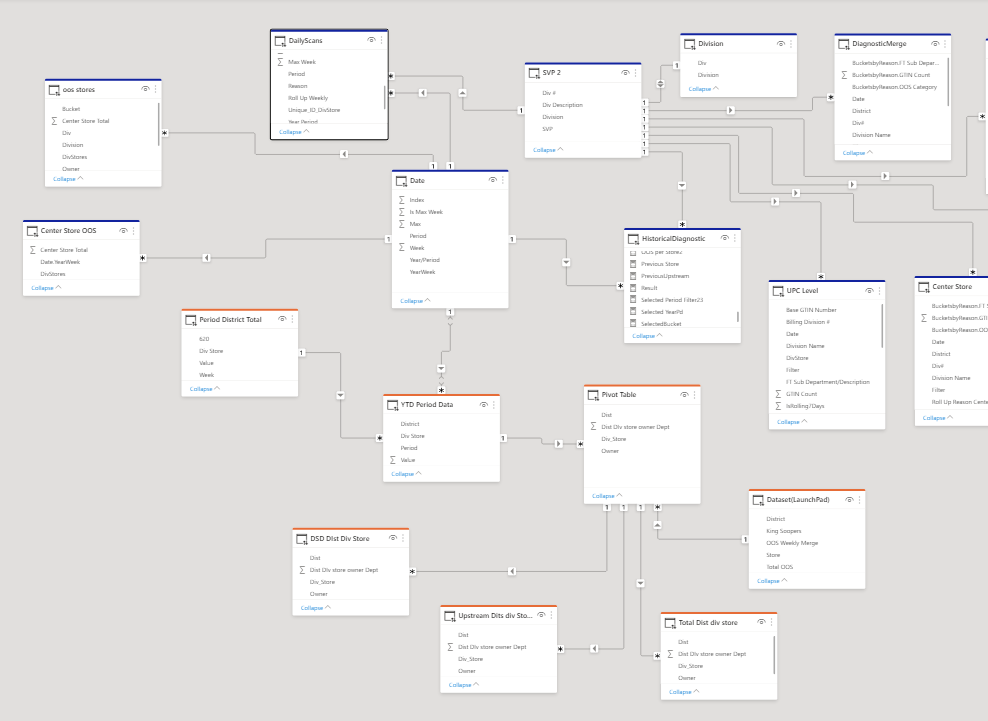The width and height of the screenshot is (988, 721).
Task: Click the Total Dist div store table icon
Action: tap(670, 623)
